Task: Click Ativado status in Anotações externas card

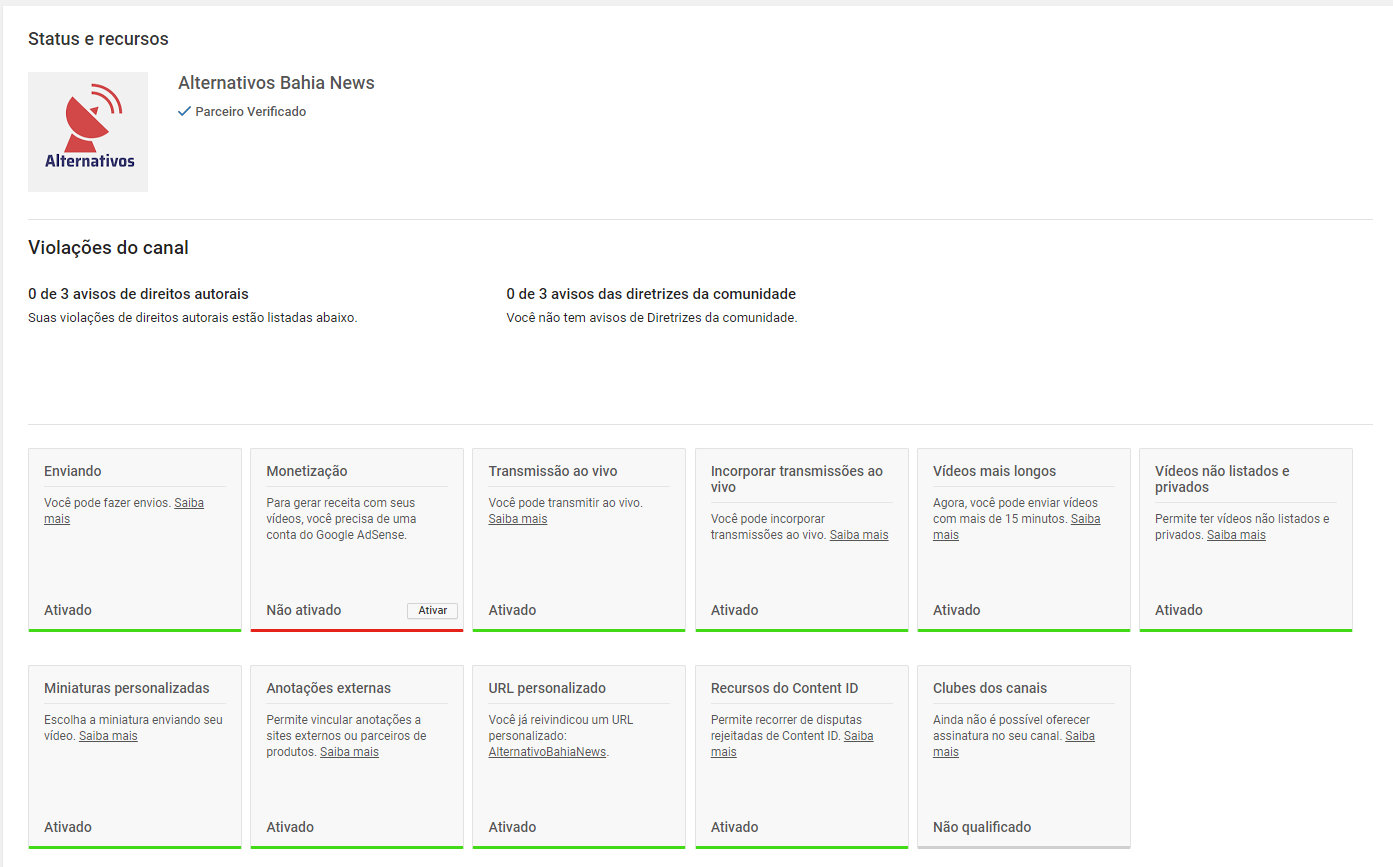Action: pyautogui.click(x=291, y=827)
